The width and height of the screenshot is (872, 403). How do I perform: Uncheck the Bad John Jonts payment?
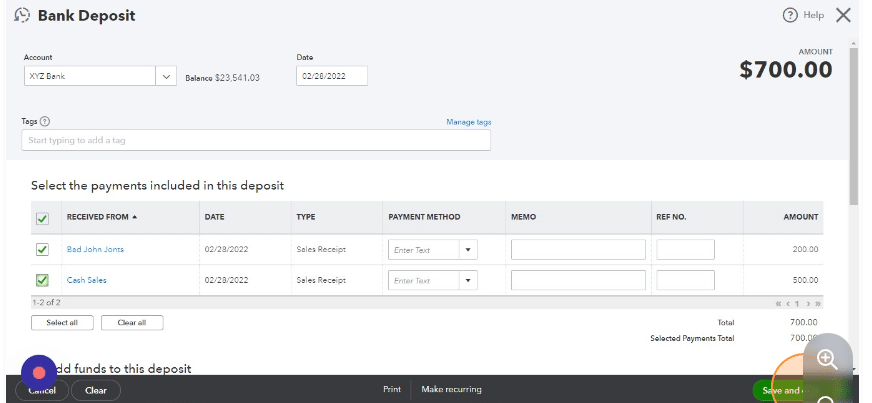pyautogui.click(x=42, y=250)
